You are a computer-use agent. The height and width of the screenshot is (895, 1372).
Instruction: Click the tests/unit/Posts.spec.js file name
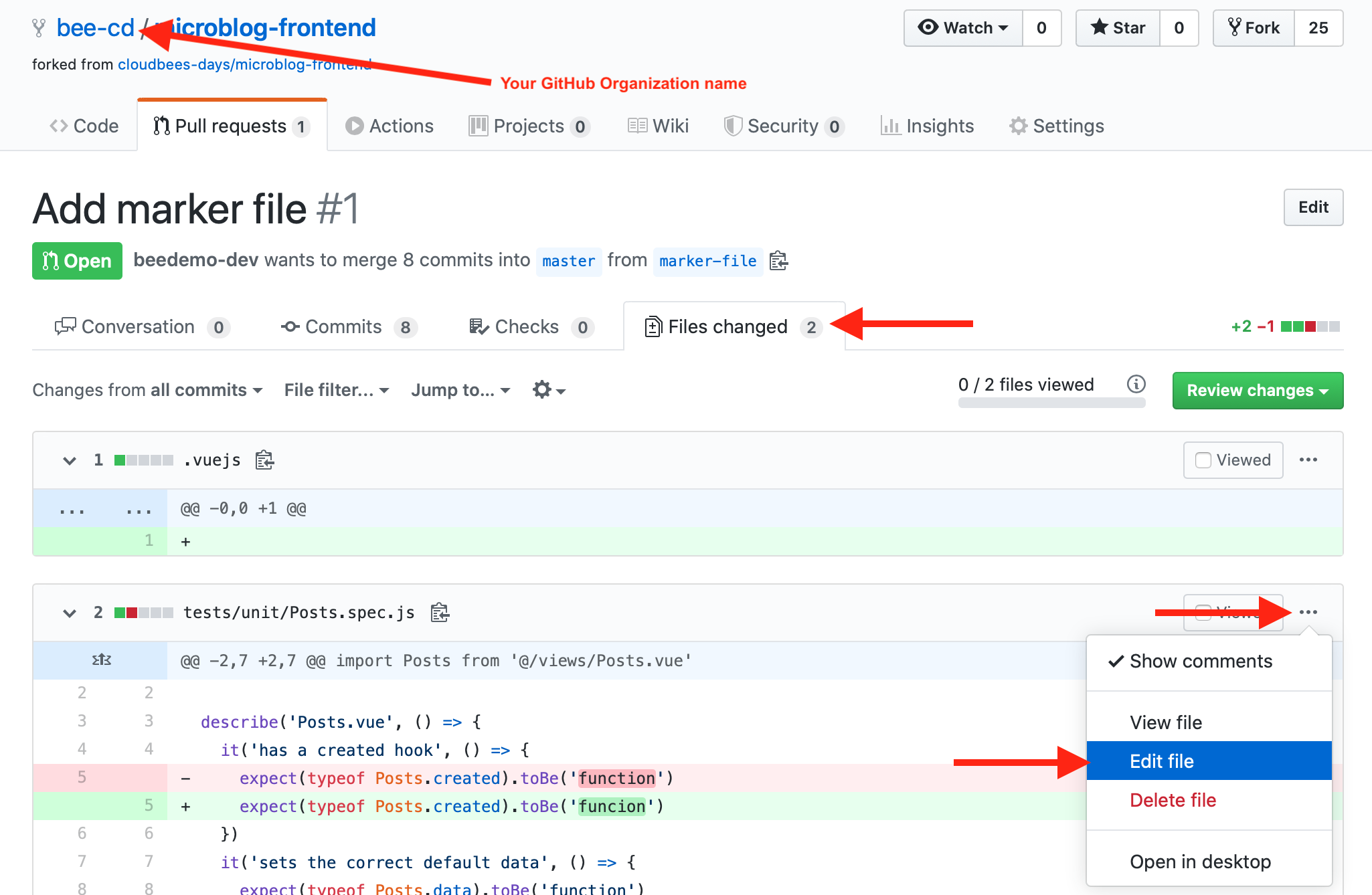[299, 613]
